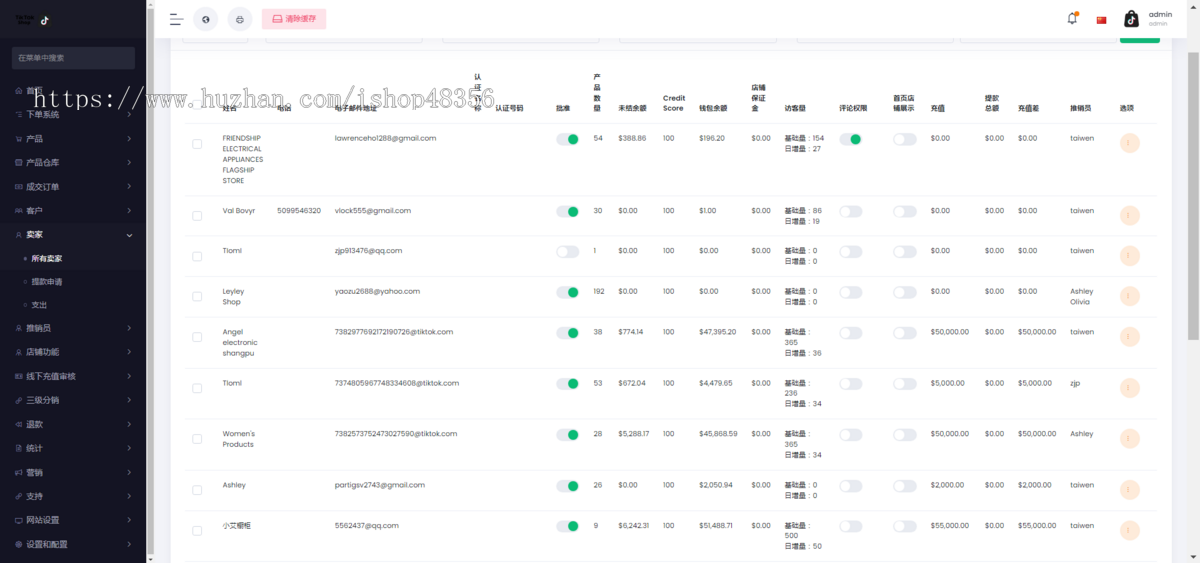Expand 成交订单 using its chevron
The height and width of the screenshot is (563, 1200).
coord(129,187)
